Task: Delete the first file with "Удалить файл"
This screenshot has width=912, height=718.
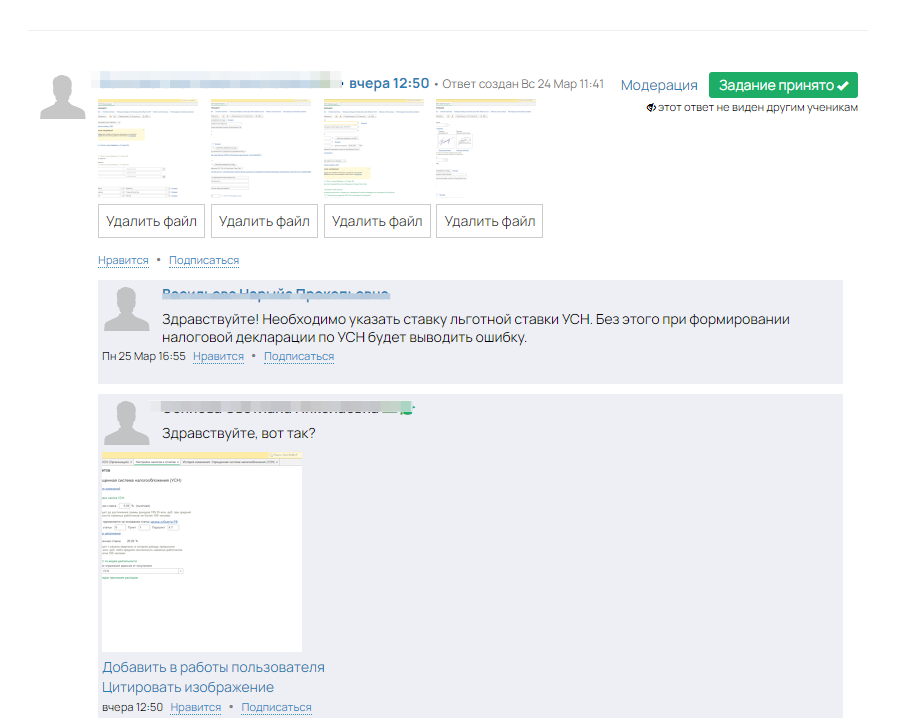Action: (x=151, y=221)
